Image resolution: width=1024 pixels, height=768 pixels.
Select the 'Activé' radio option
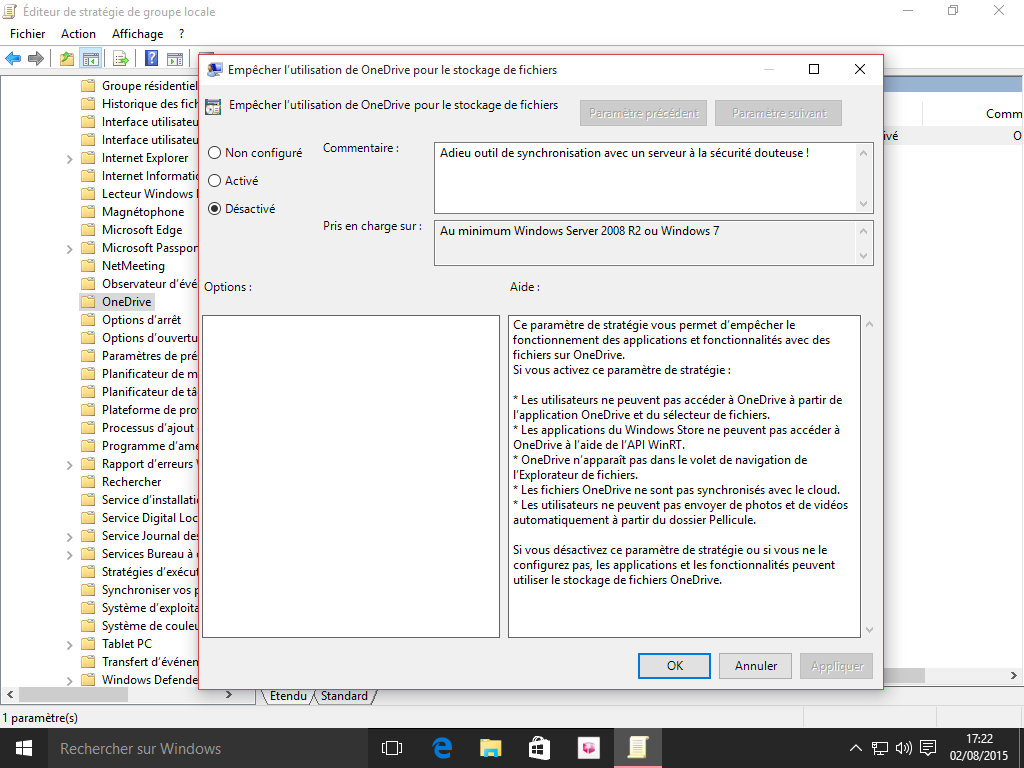tap(215, 181)
